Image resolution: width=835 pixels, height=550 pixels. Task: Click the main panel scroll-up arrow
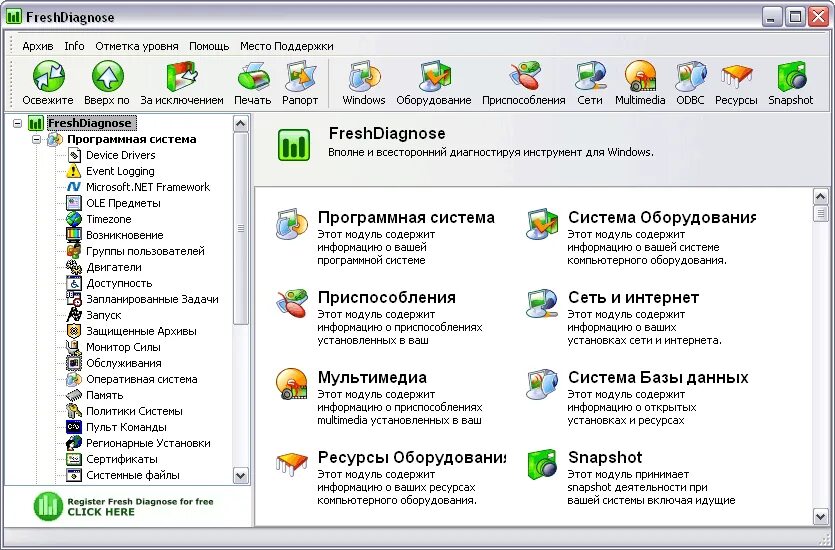(x=821, y=196)
